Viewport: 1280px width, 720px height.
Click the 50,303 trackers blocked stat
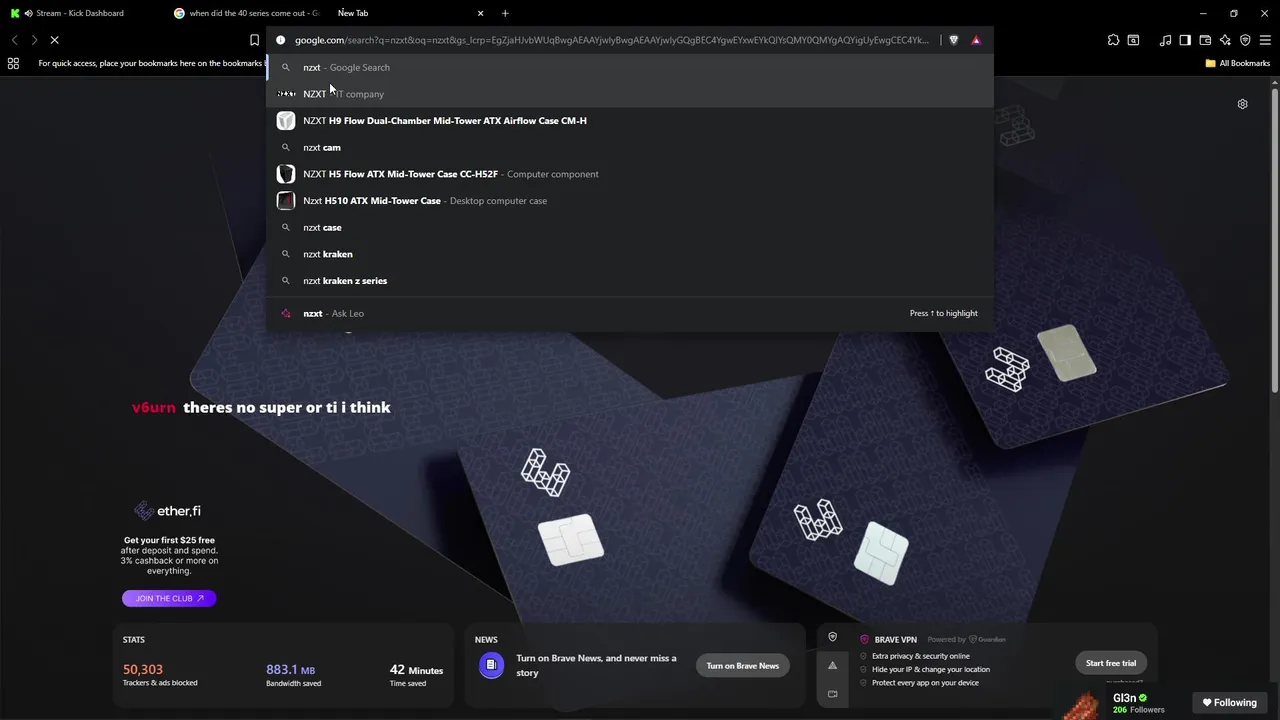(x=160, y=675)
